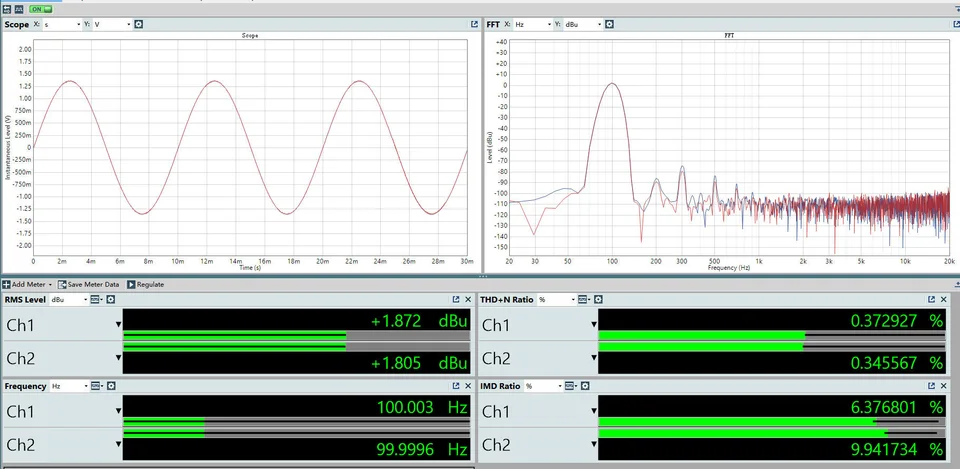Click the FFT spectrum plot area
Image resolution: width=960 pixels, height=469 pixels.
pos(729,147)
